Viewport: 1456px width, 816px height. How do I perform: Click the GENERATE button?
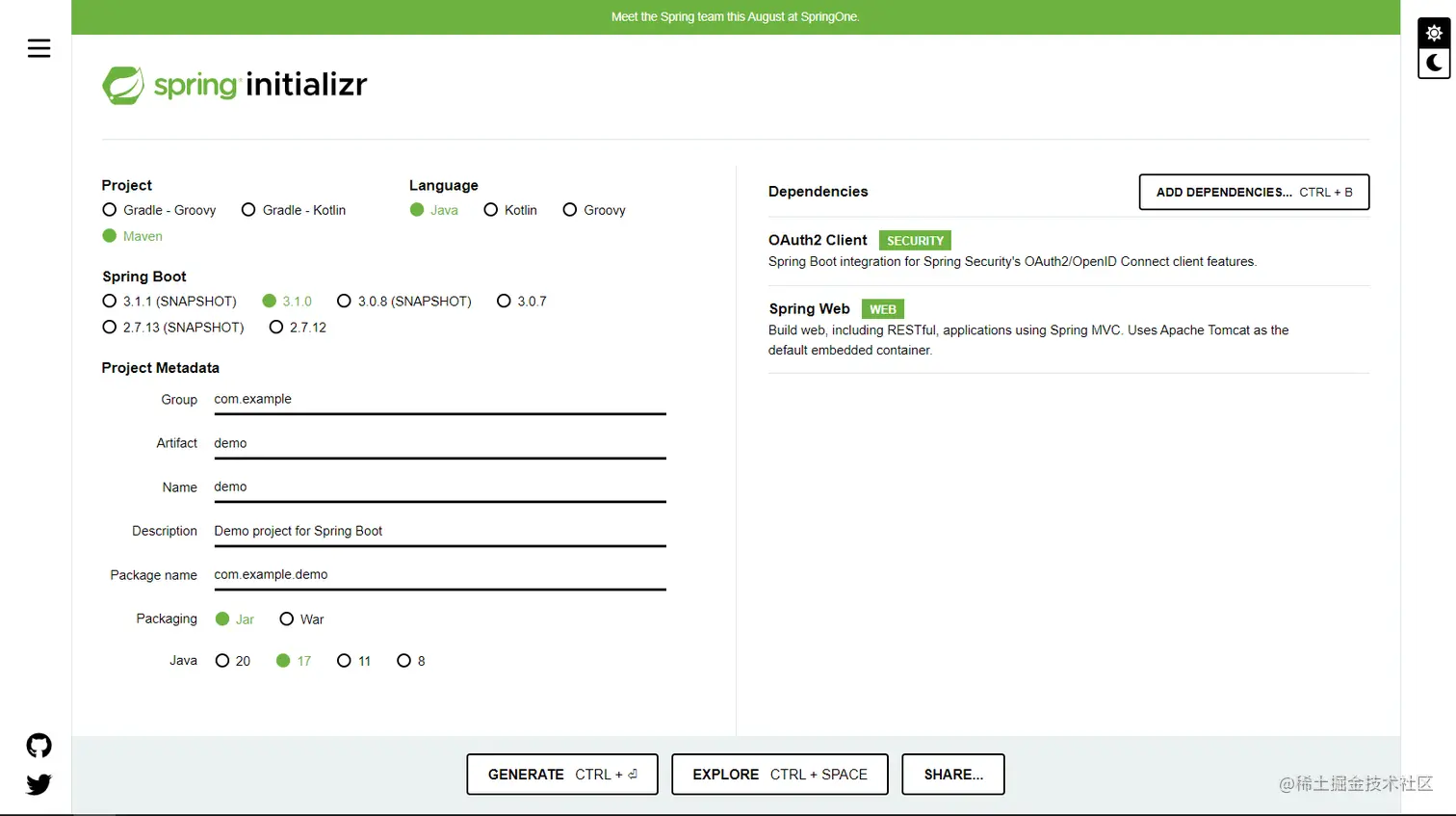click(561, 774)
